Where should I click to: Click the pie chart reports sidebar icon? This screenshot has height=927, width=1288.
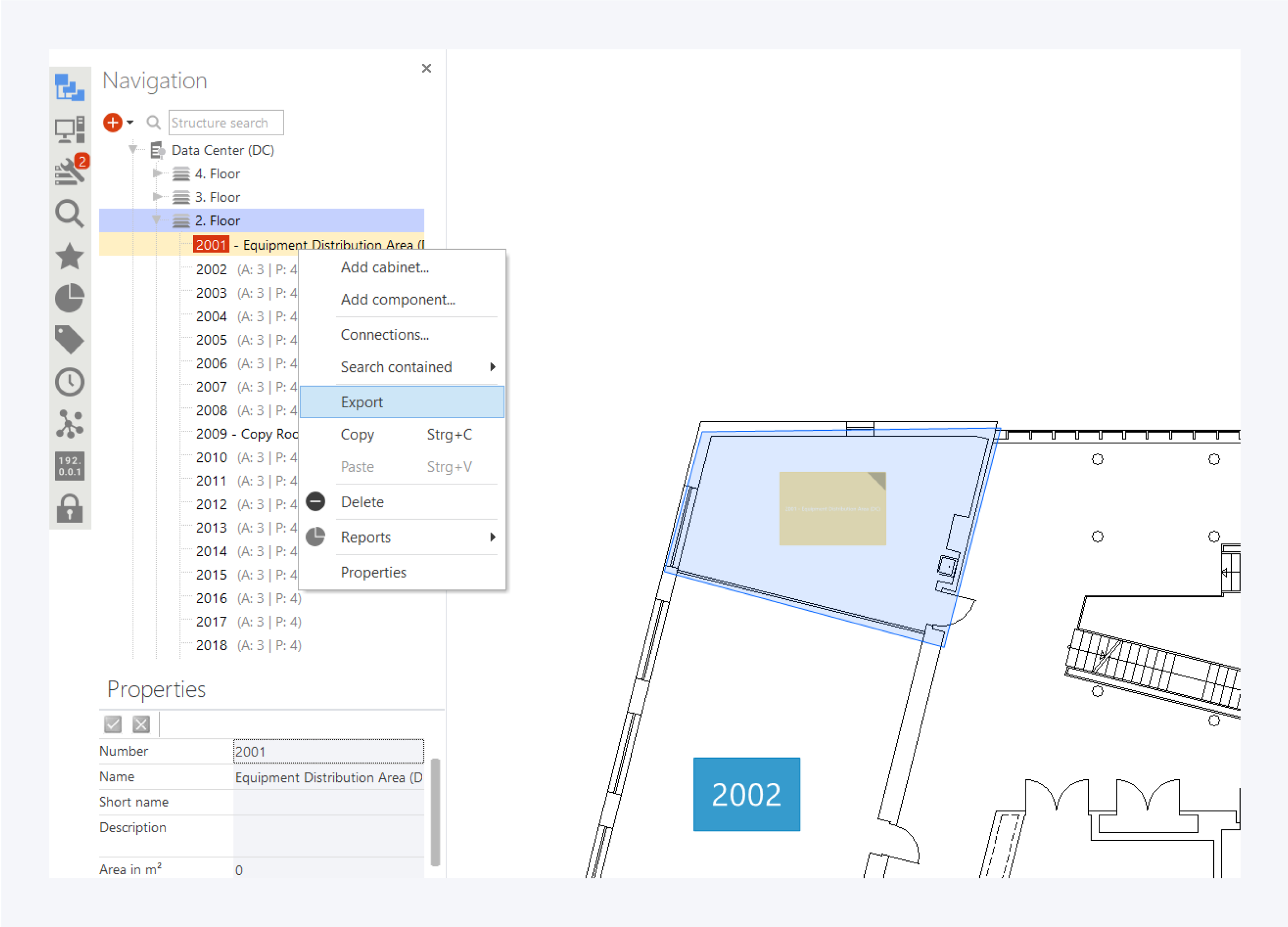pyautogui.click(x=69, y=298)
